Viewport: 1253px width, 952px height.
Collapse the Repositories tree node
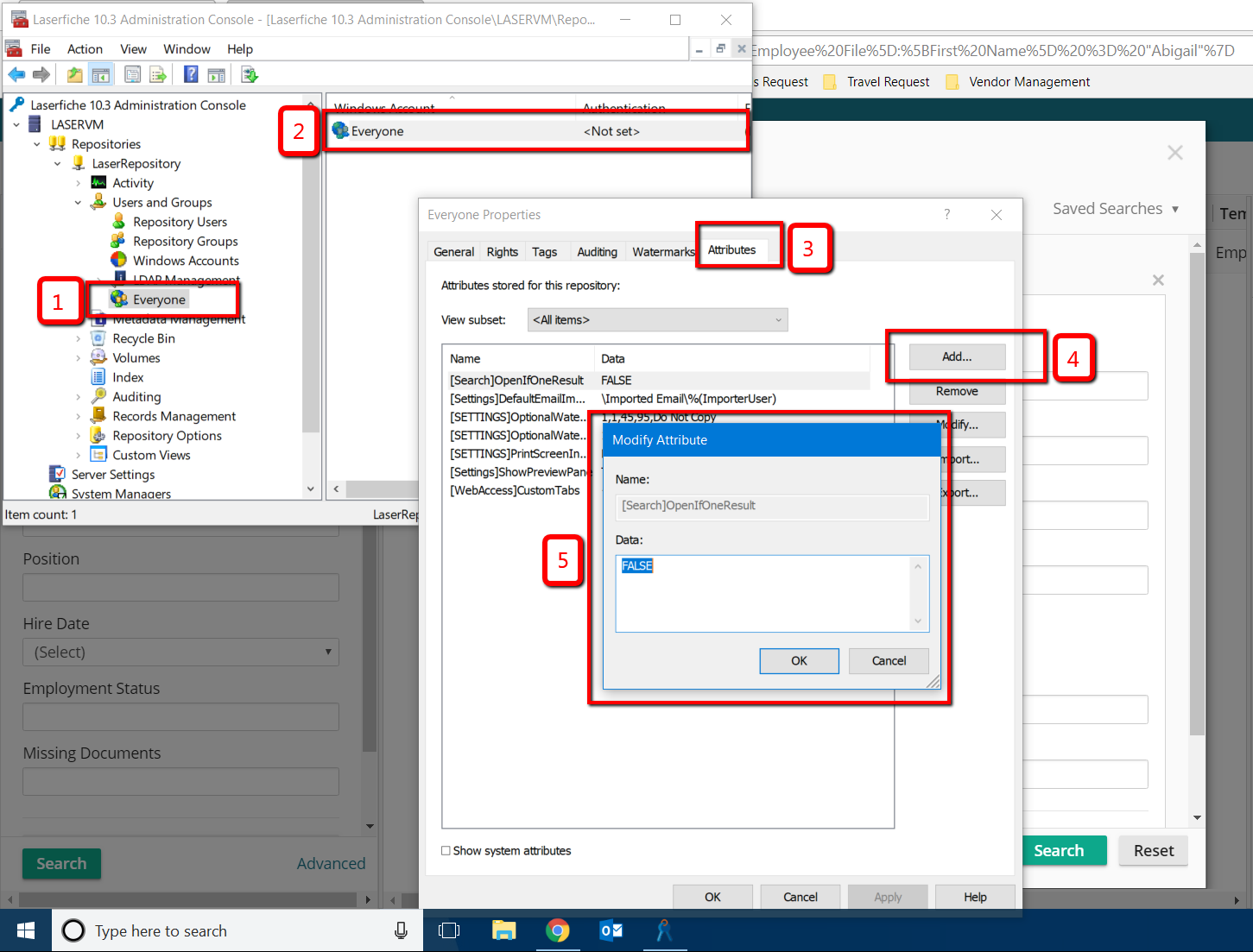pos(37,144)
